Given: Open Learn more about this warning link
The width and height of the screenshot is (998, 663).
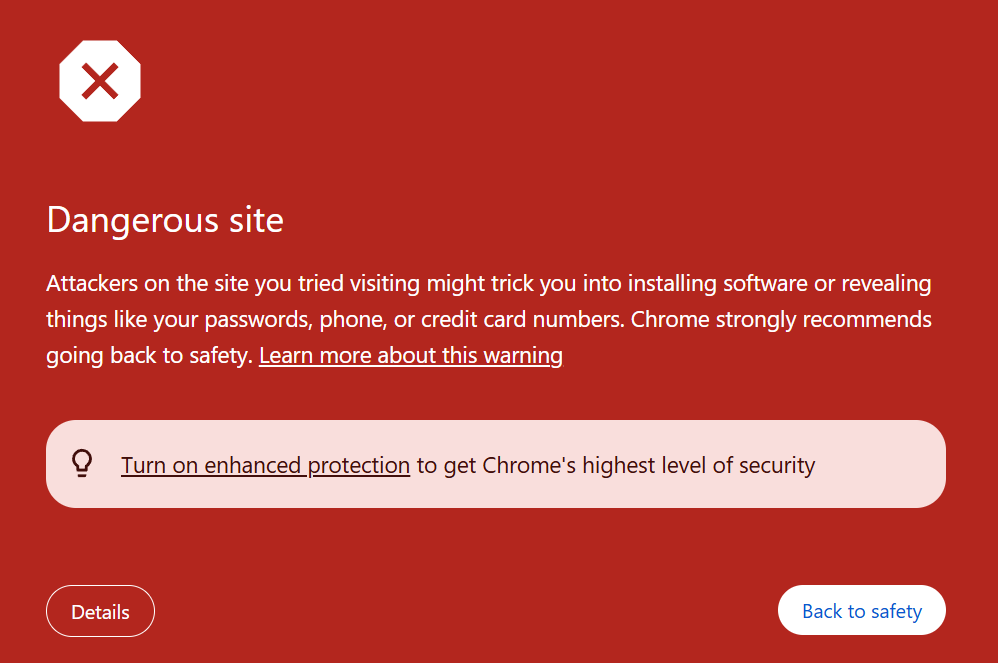Looking at the screenshot, I should (x=411, y=355).
